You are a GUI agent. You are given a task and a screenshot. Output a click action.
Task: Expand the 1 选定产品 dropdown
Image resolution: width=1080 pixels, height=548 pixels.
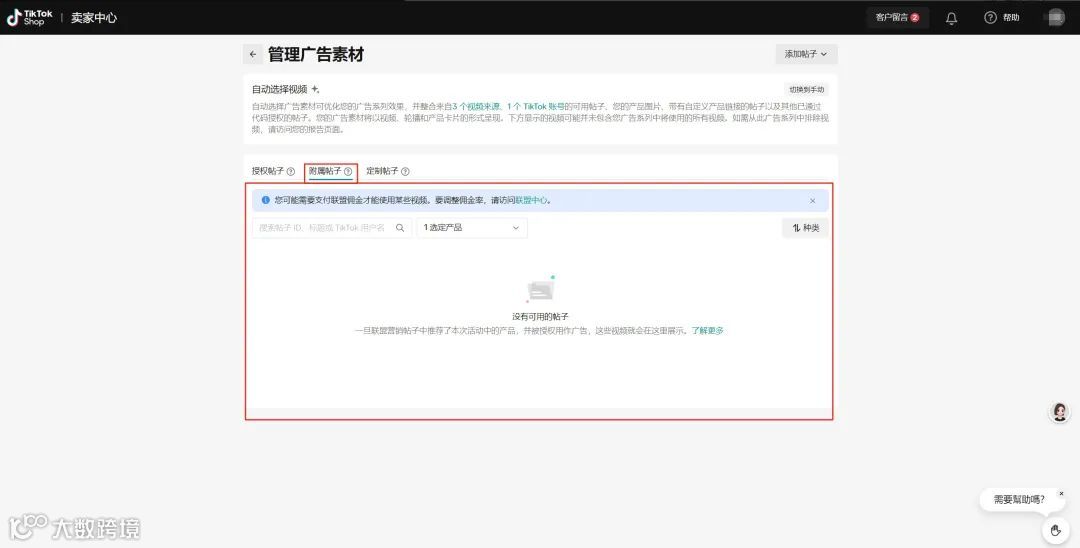coord(472,228)
